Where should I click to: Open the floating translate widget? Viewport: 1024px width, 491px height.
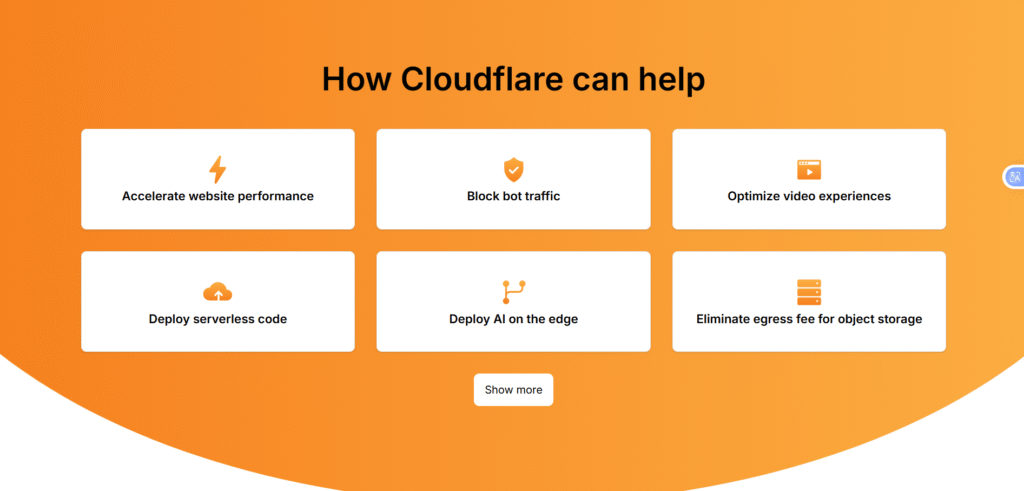[1014, 177]
